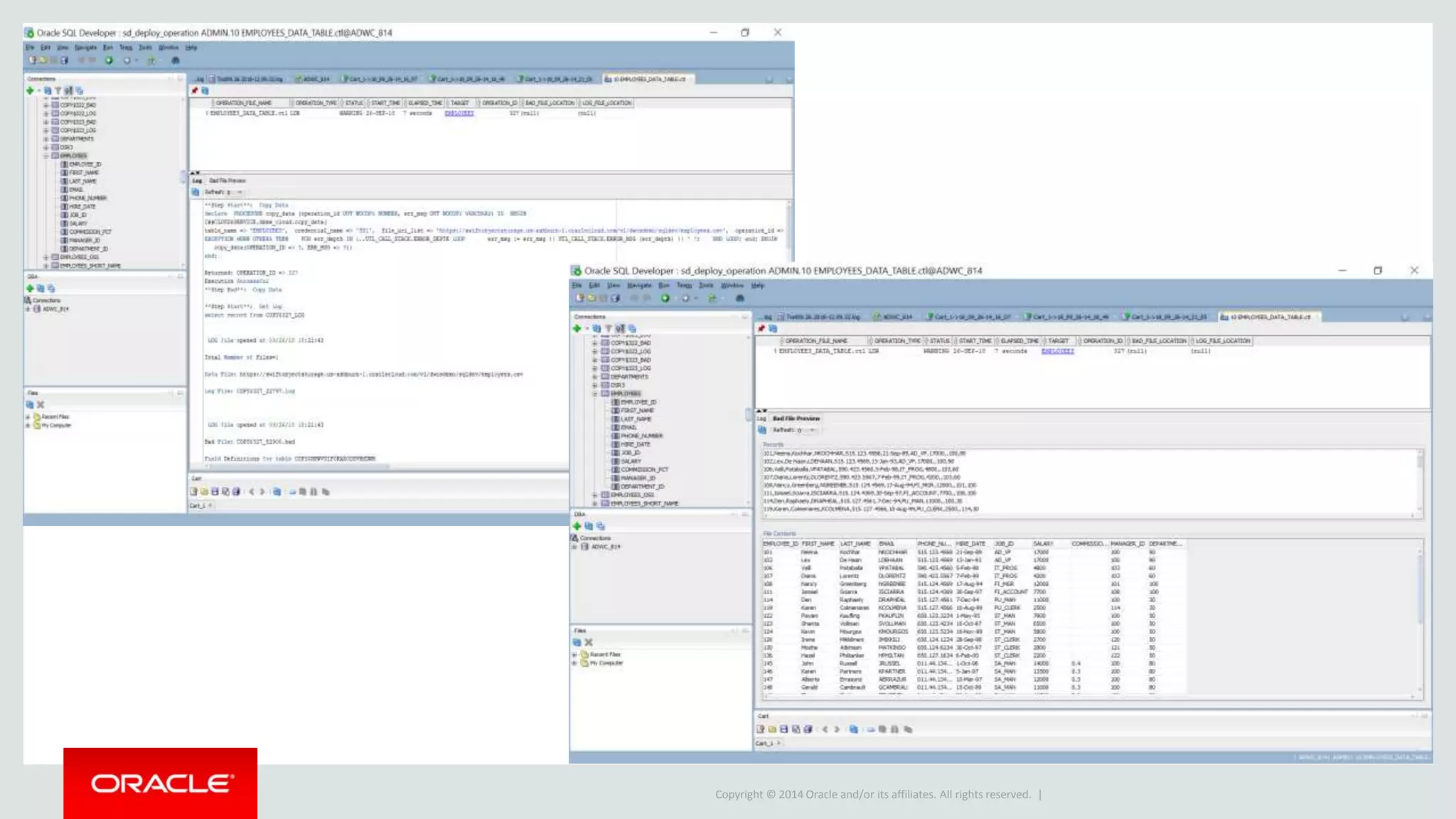Click EMPLOYEES target link in front window

click(x=1057, y=351)
